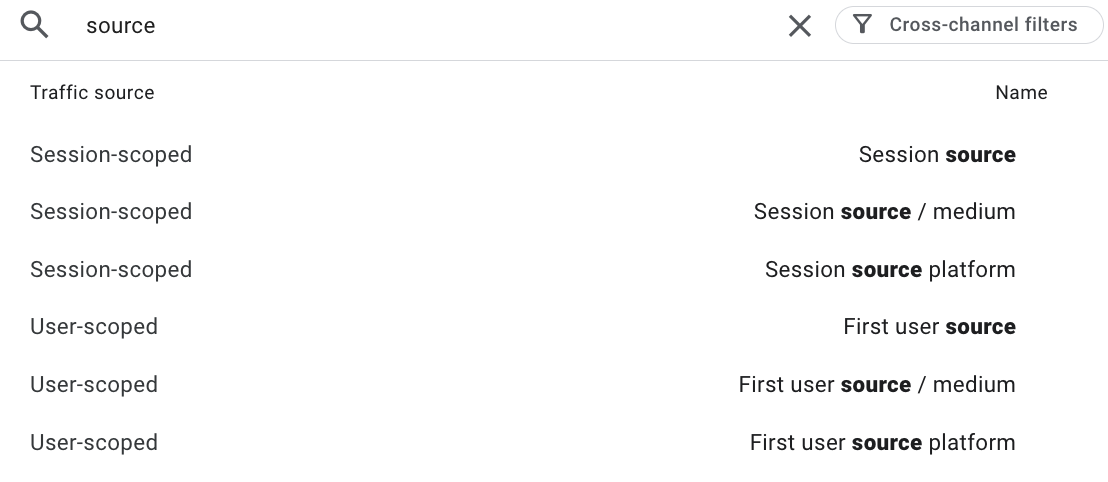The image size is (1108, 482).
Task: Choose First user source / medium
Action: click(876, 385)
